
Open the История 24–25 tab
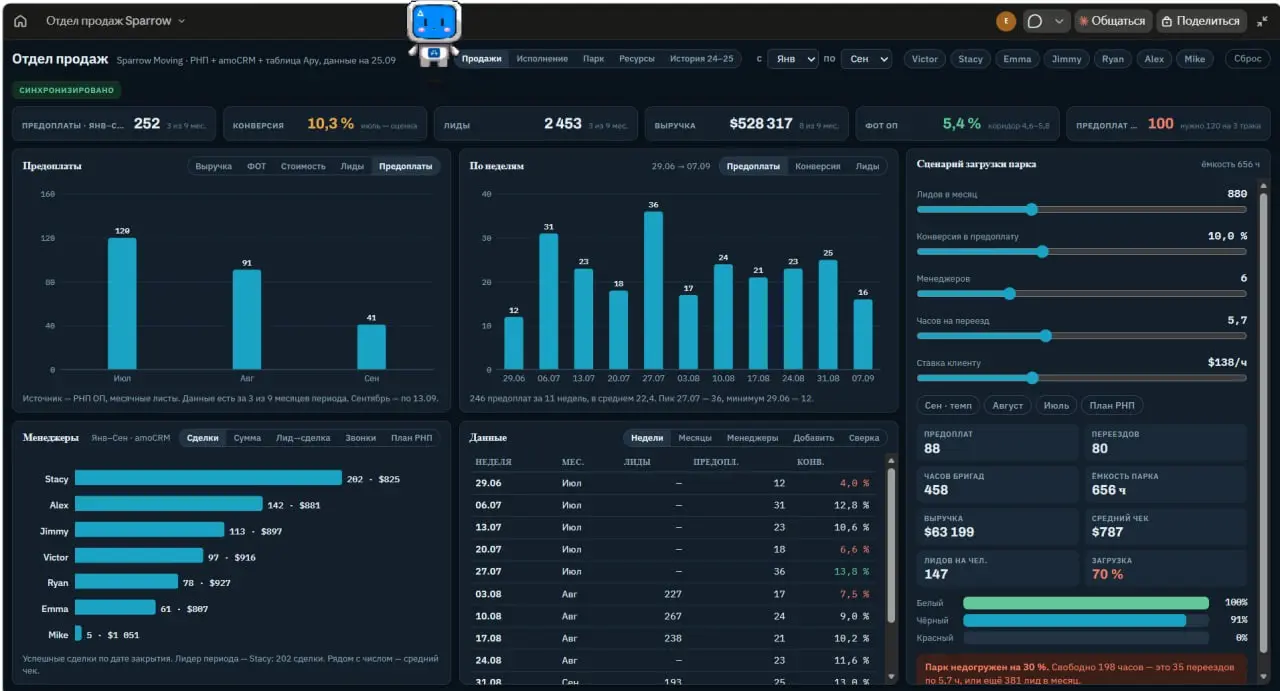pyautogui.click(x=702, y=59)
